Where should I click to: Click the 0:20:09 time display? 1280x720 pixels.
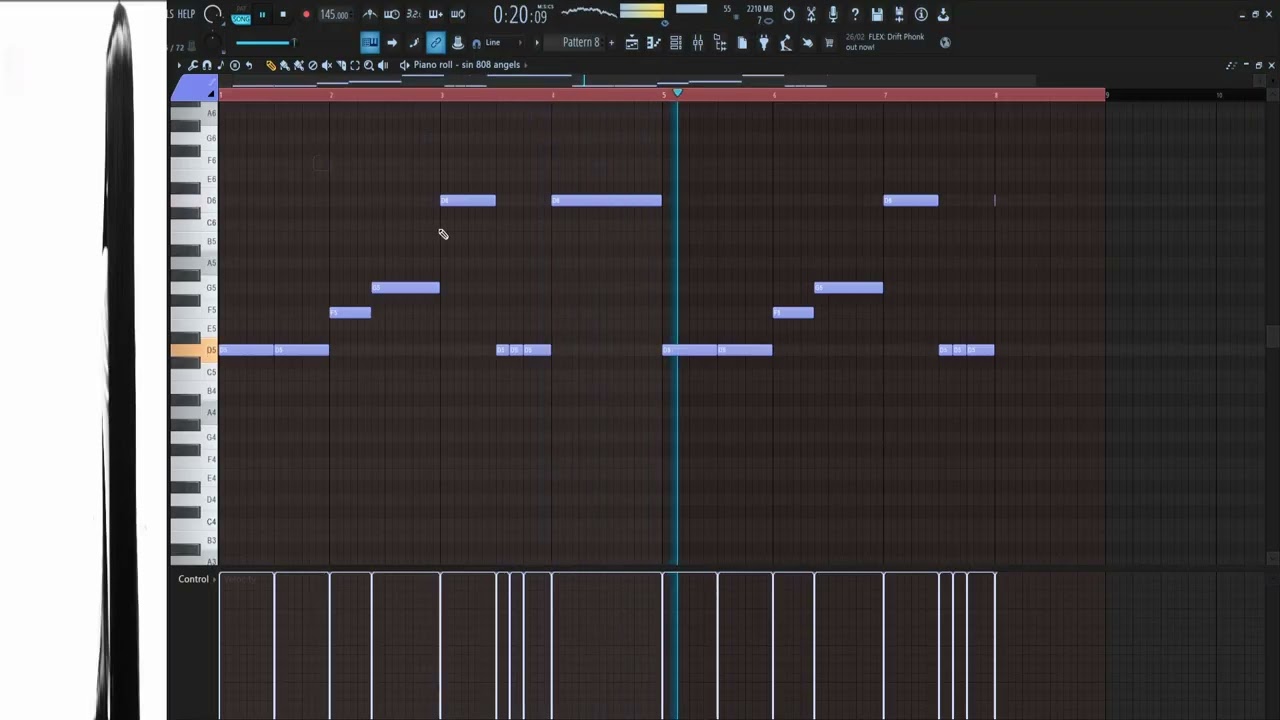[x=520, y=14]
